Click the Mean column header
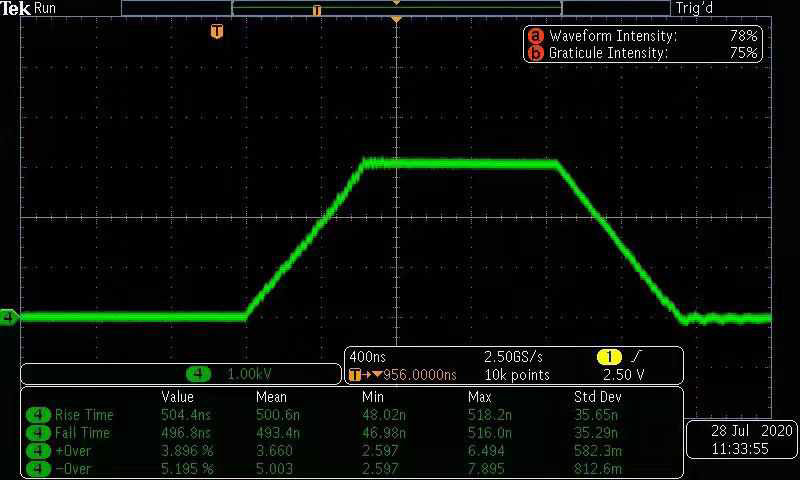Viewport: 800px width, 480px height. 271,397
